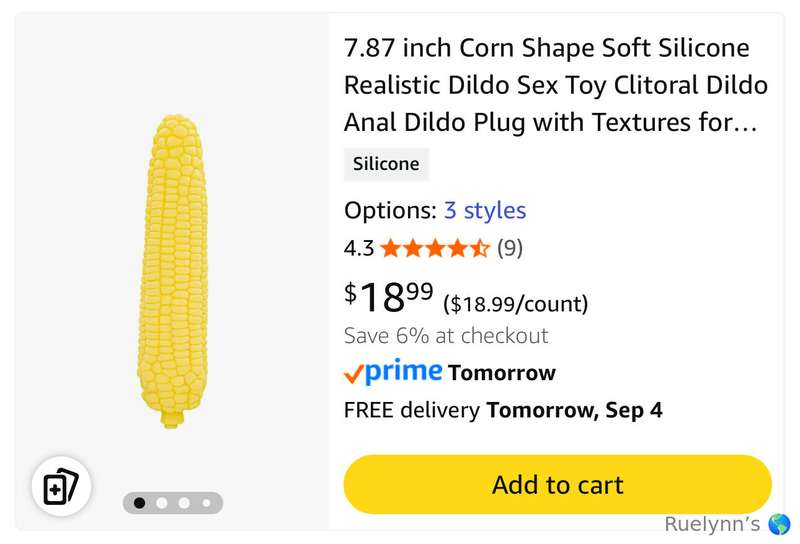Screen dimensions: 800x544
Task: Click the $18.99 price
Action: point(389,297)
